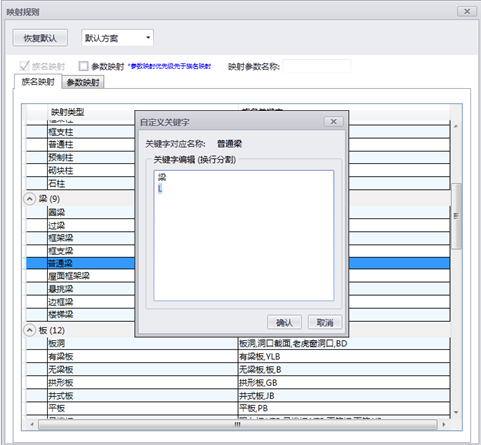Collapse the 板 (12) group
Image resolution: width=481 pixels, height=445 pixels.
click(29, 330)
